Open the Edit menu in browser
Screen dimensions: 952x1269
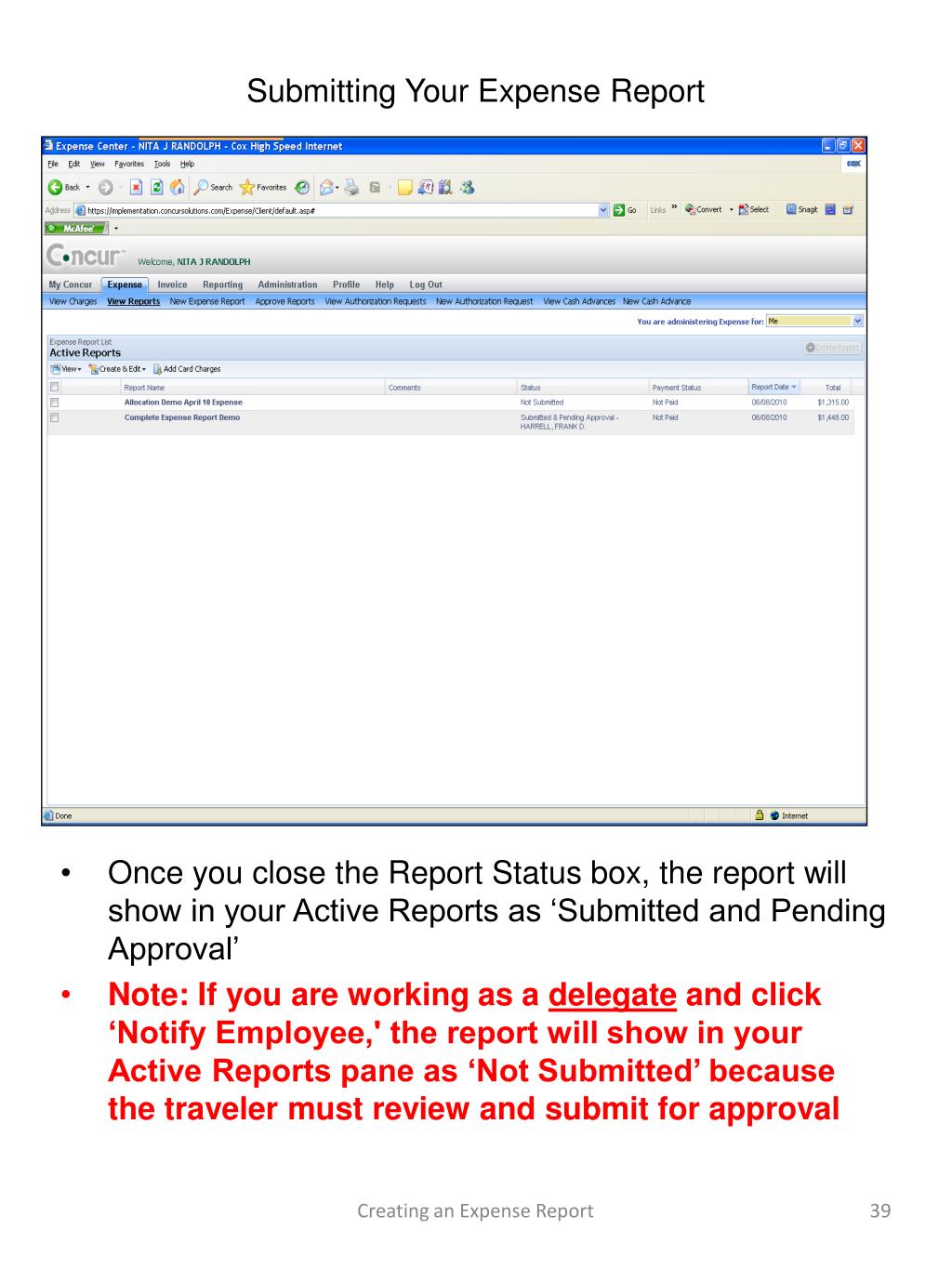click(73, 165)
